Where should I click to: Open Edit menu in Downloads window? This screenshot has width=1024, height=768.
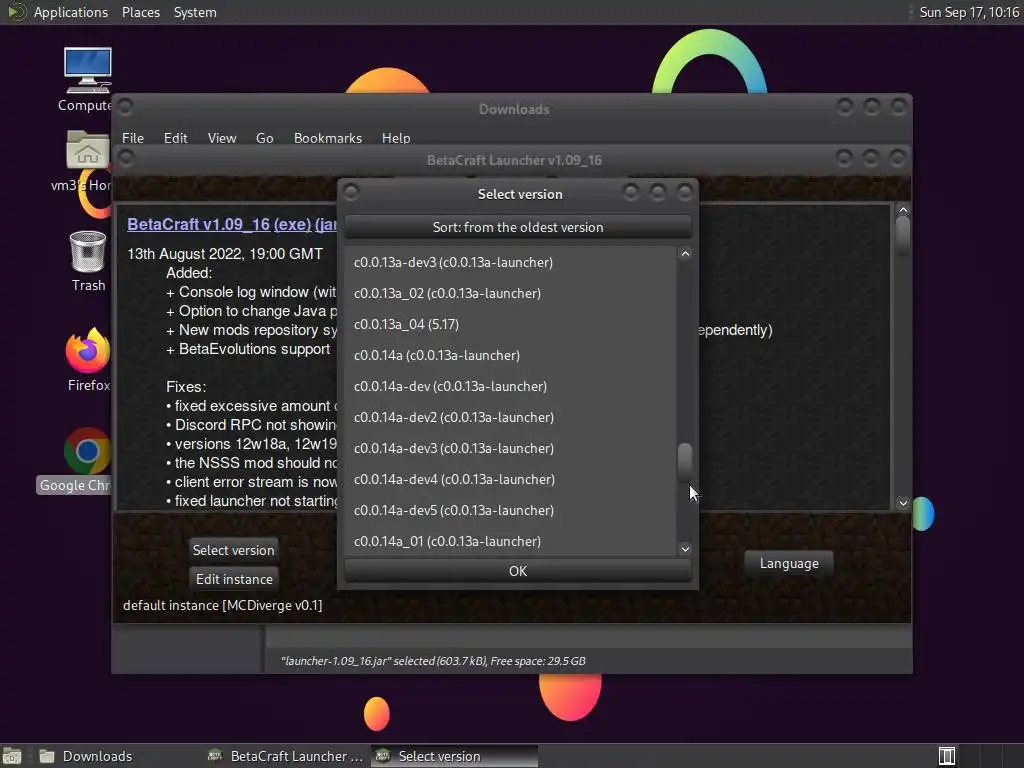click(175, 138)
